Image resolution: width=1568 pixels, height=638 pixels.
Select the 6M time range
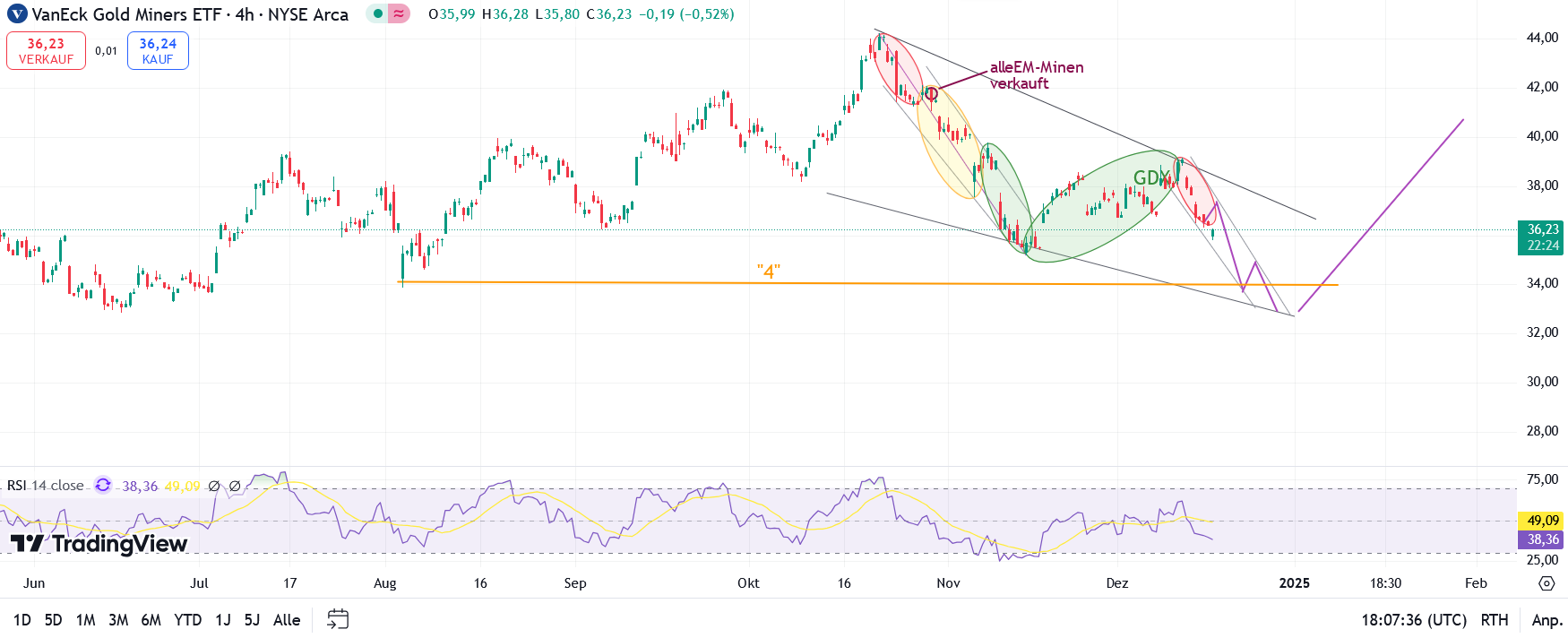point(151,620)
